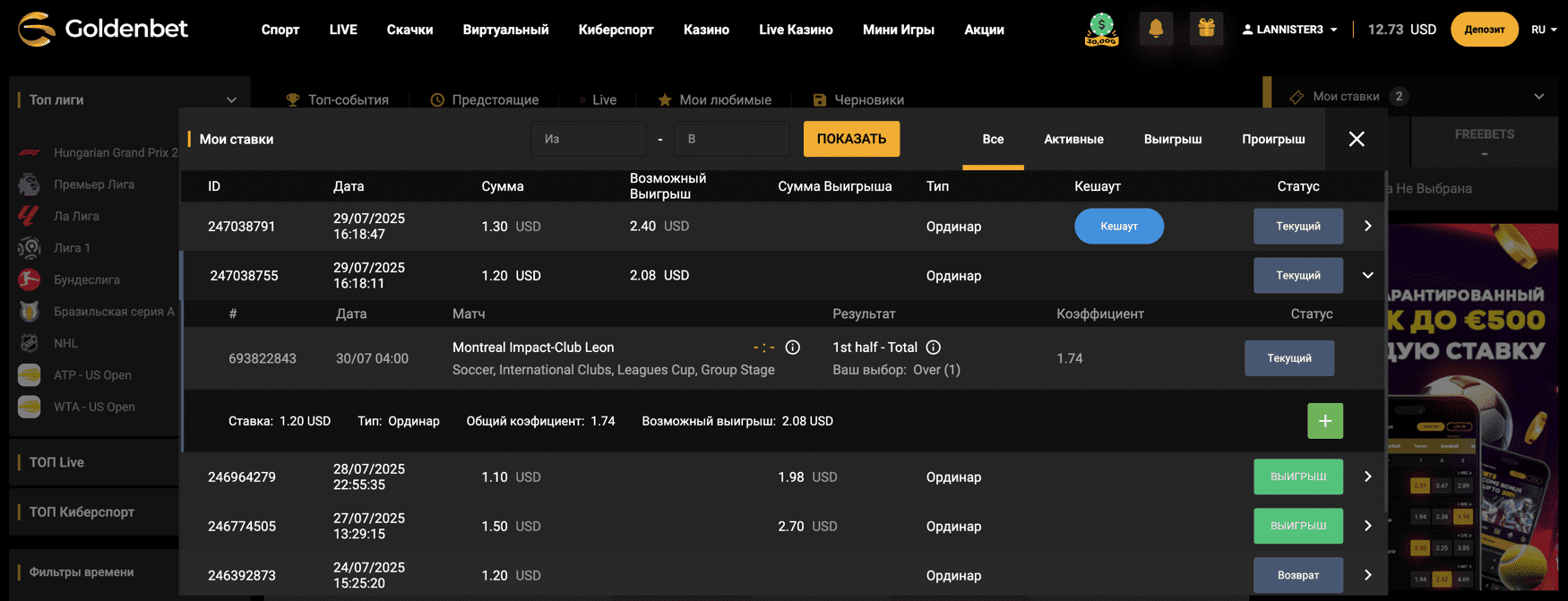Screen dimensions: 1568x601
Task: Open the ТОП Киберспорт sidebar section
Action: coord(94,512)
